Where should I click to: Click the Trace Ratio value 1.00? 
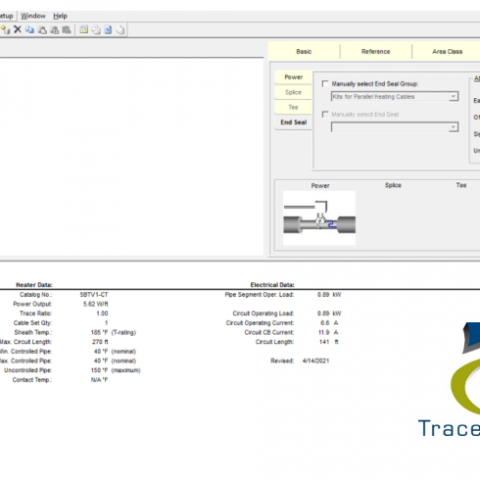(x=102, y=313)
